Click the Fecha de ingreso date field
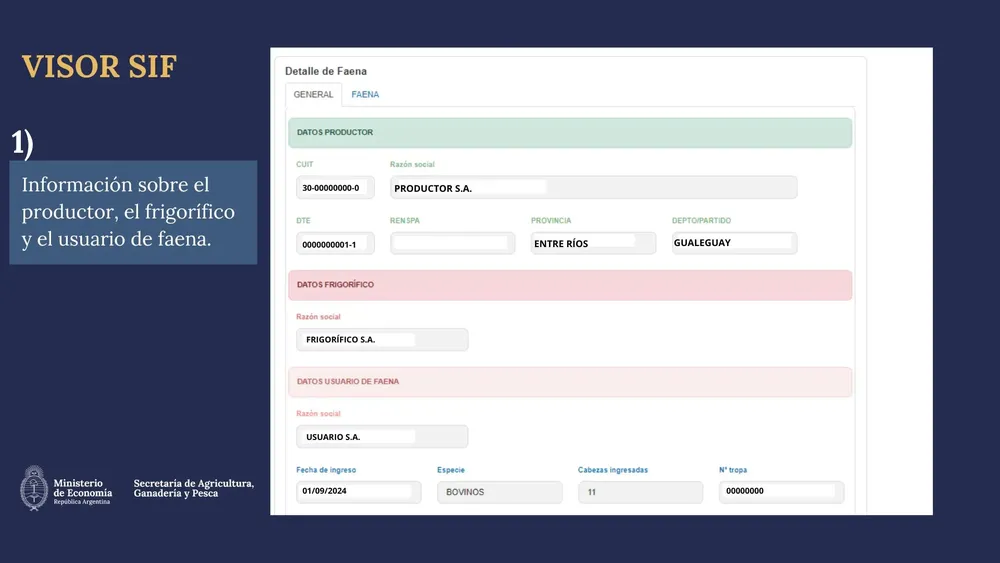1000x563 pixels. coord(358,492)
